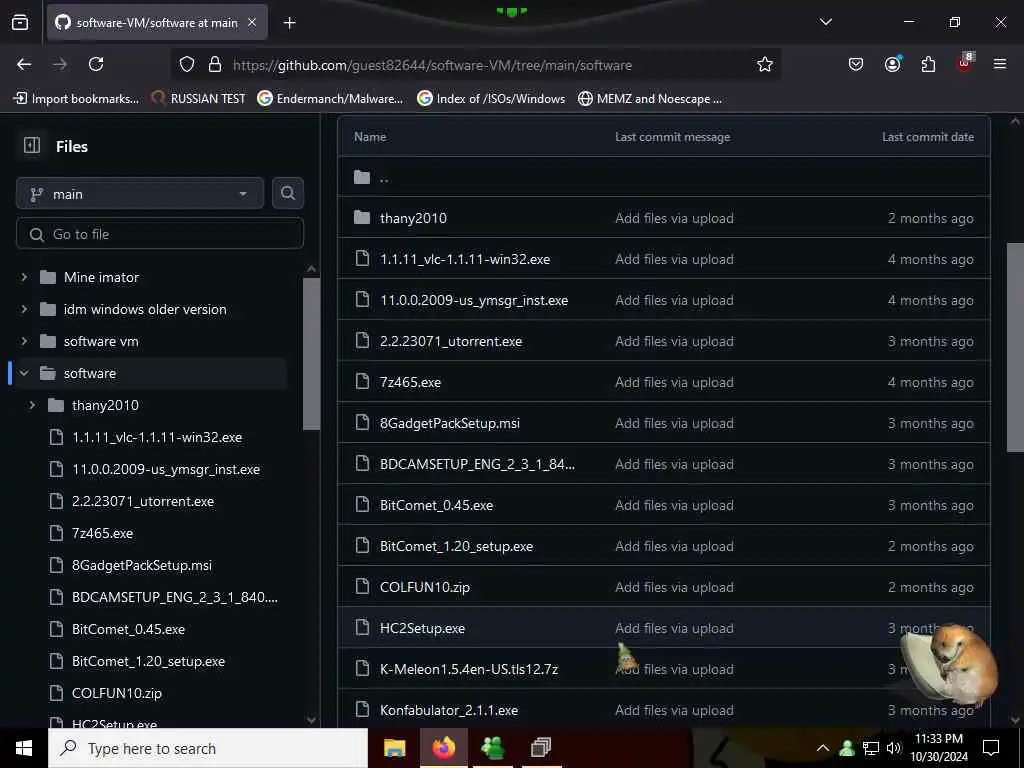File tree scrollbar thumb
Screen dimensions: 1024x768
312,353
